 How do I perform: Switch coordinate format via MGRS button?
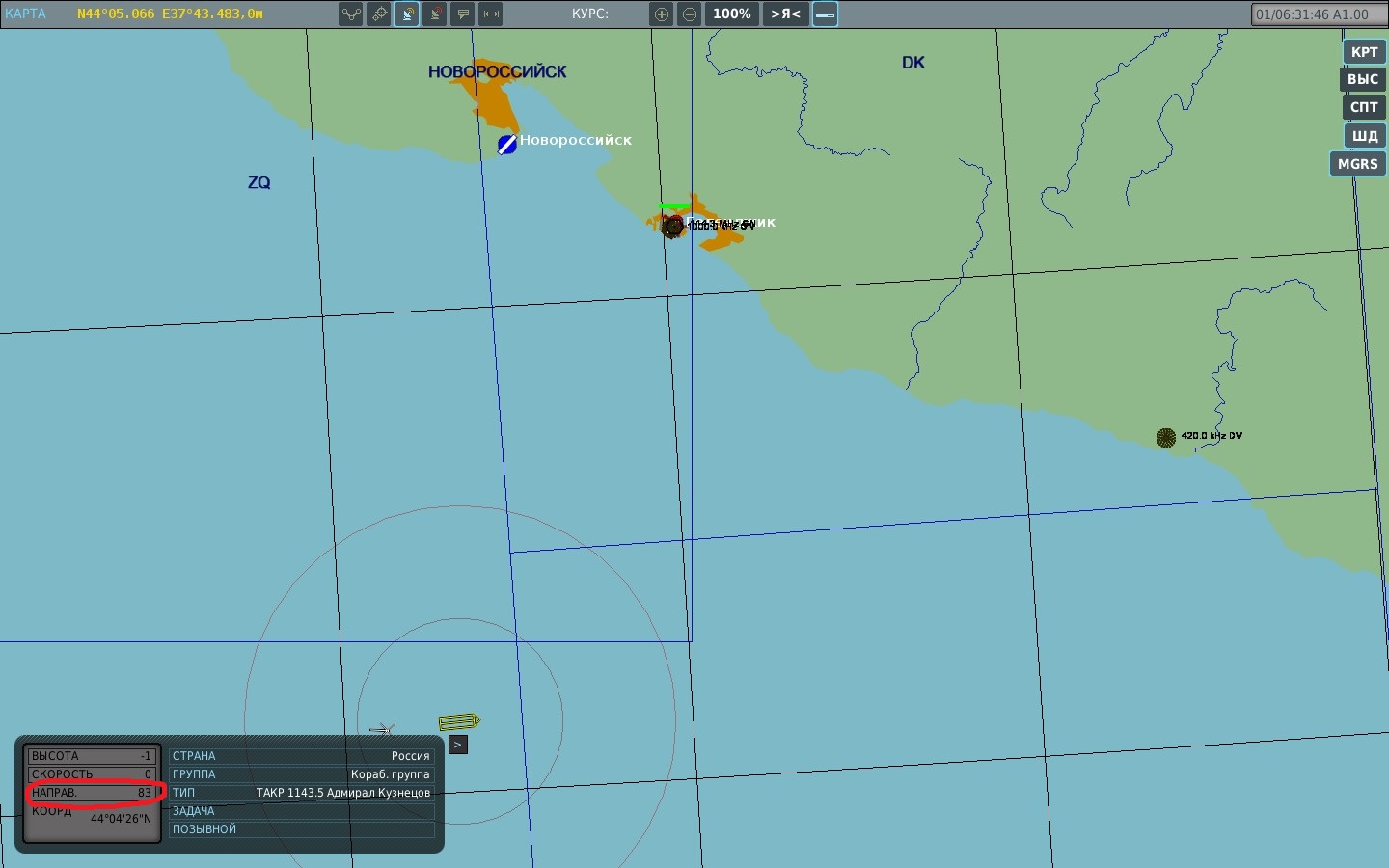(1358, 163)
